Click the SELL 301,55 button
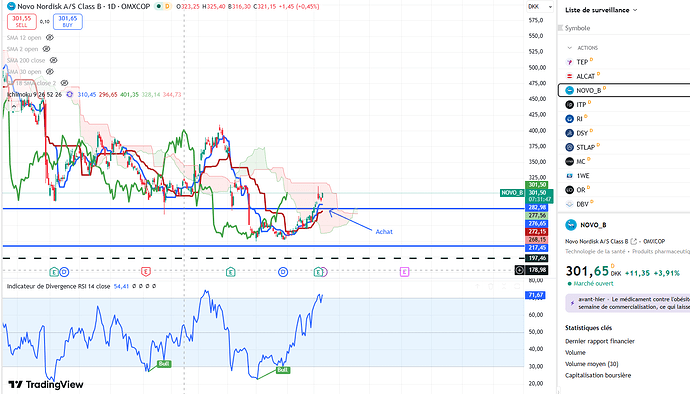The height and width of the screenshot is (394, 690). point(22,22)
